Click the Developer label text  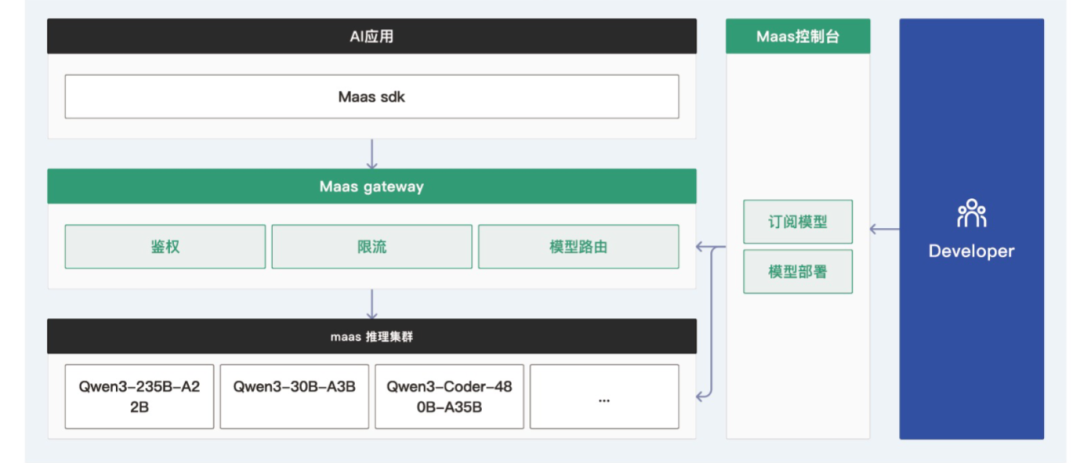click(x=971, y=251)
